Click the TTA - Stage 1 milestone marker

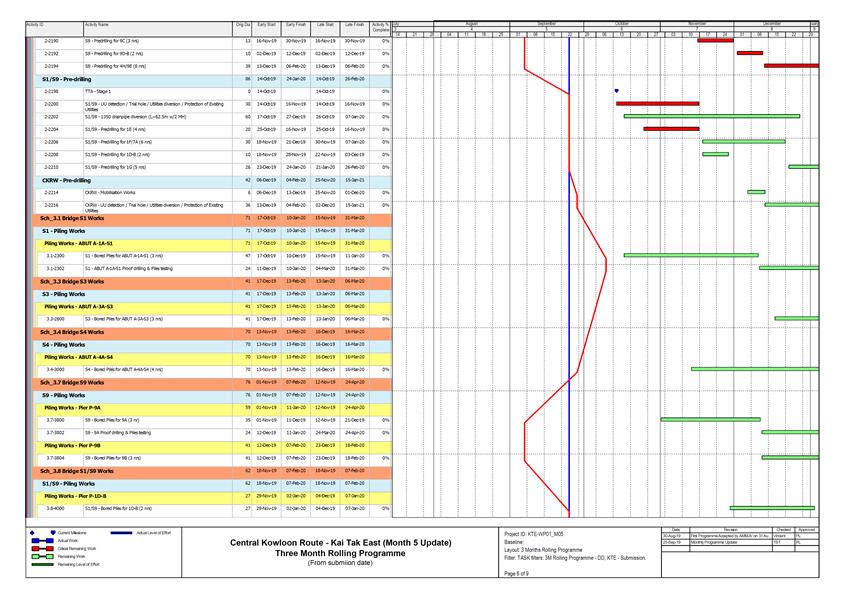[x=616, y=91]
